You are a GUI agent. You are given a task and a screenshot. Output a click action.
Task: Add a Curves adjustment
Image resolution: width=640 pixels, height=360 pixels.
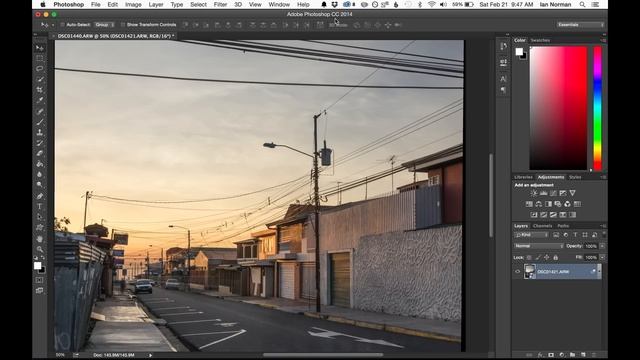553,193
